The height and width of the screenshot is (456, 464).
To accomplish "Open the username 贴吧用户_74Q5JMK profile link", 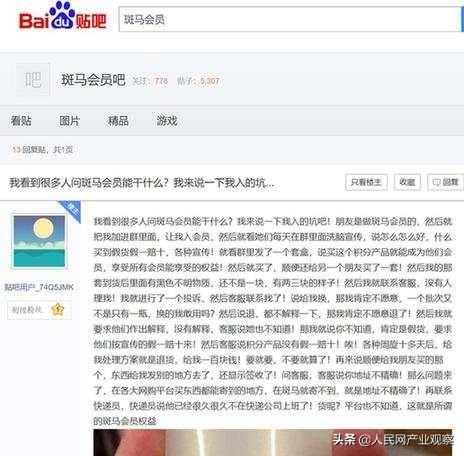I will click(x=39, y=287).
